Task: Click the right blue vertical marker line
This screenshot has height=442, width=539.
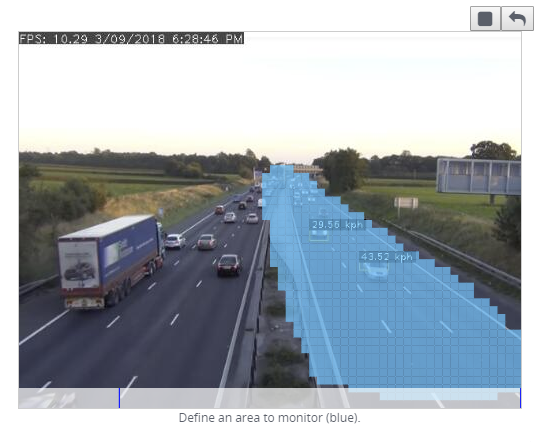Action: pos(520,398)
